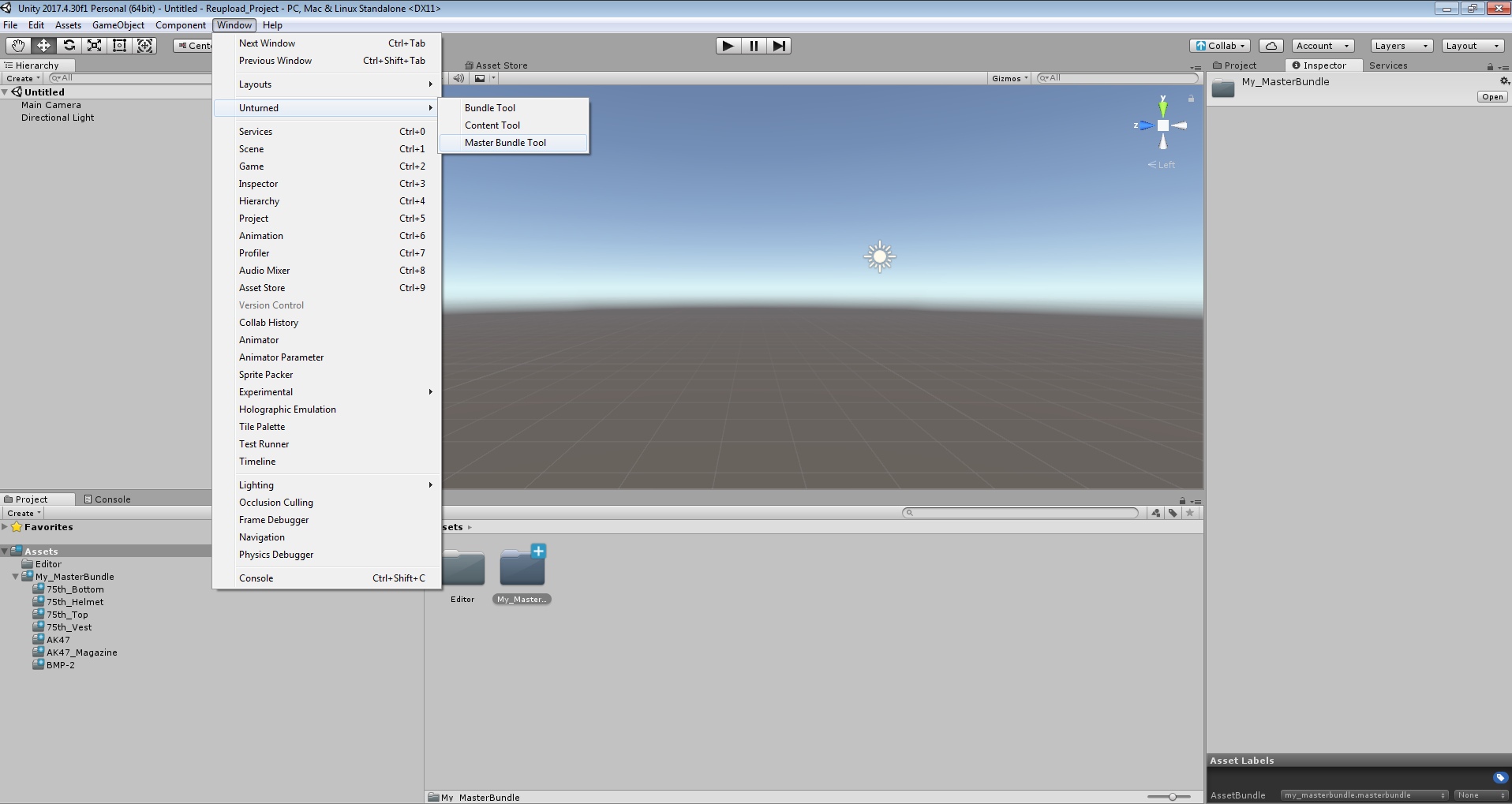Toggle the scene gizmo rotation lock
This screenshot has width=1512, height=804.
pyautogui.click(x=1191, y=99)
